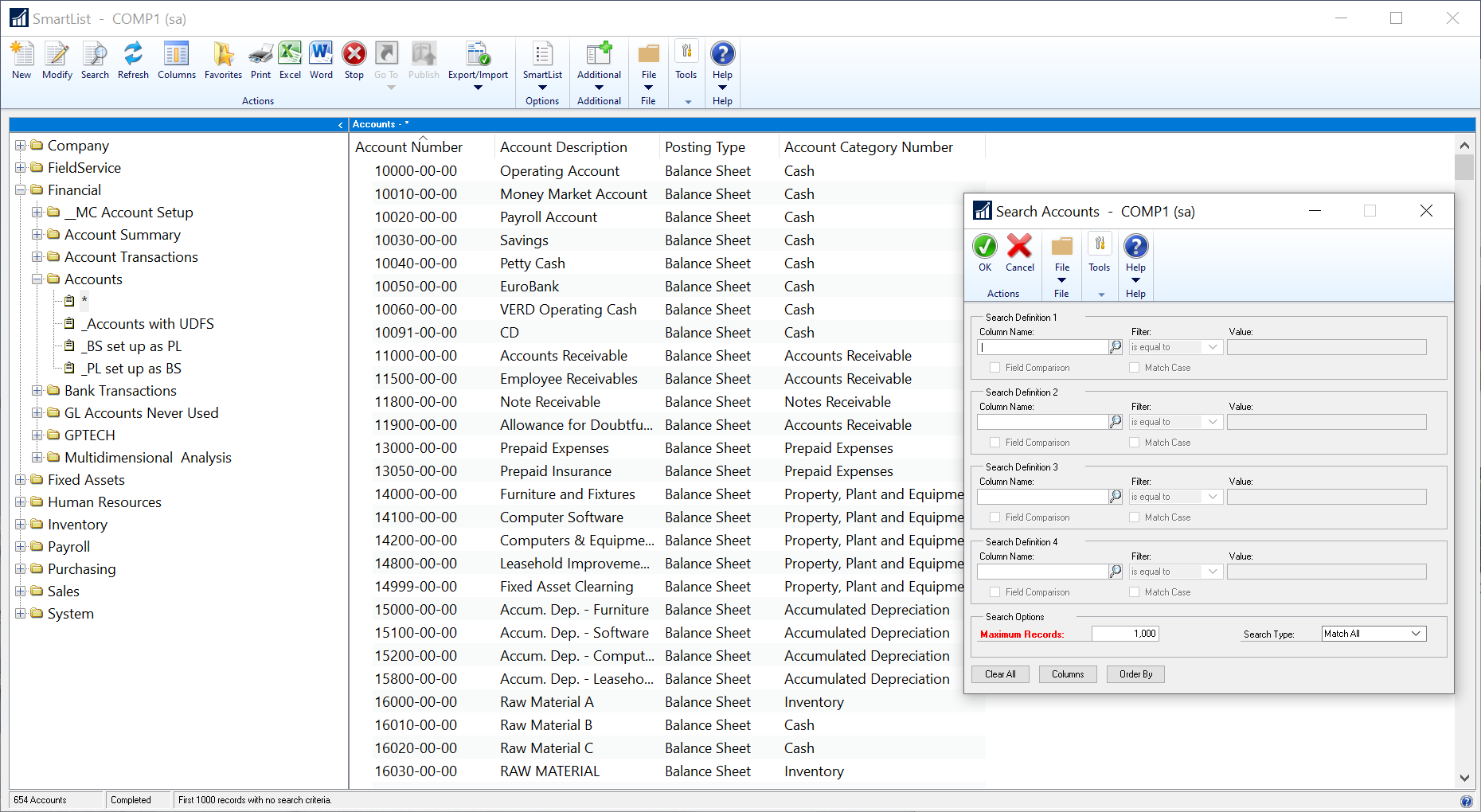Select the Columns icon in the ribbon
The height and width of the screenshot is (812, 1481).
(177, 56)
